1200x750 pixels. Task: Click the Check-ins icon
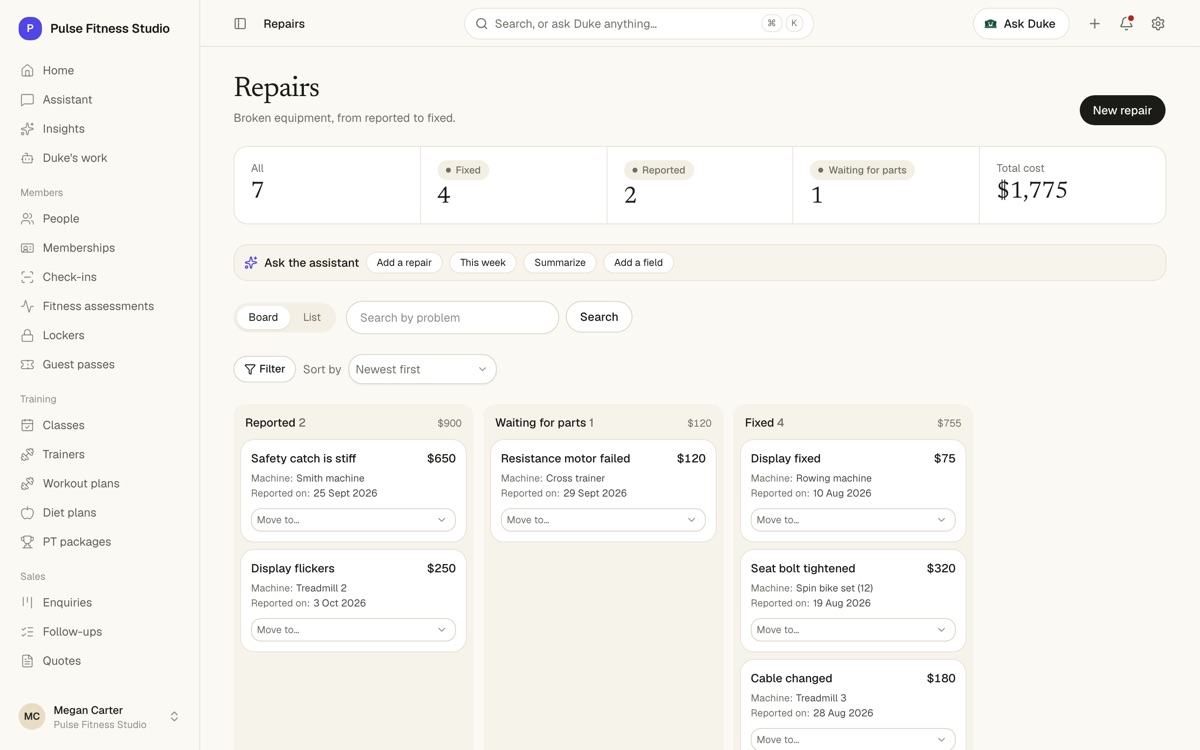click(27, 276)
